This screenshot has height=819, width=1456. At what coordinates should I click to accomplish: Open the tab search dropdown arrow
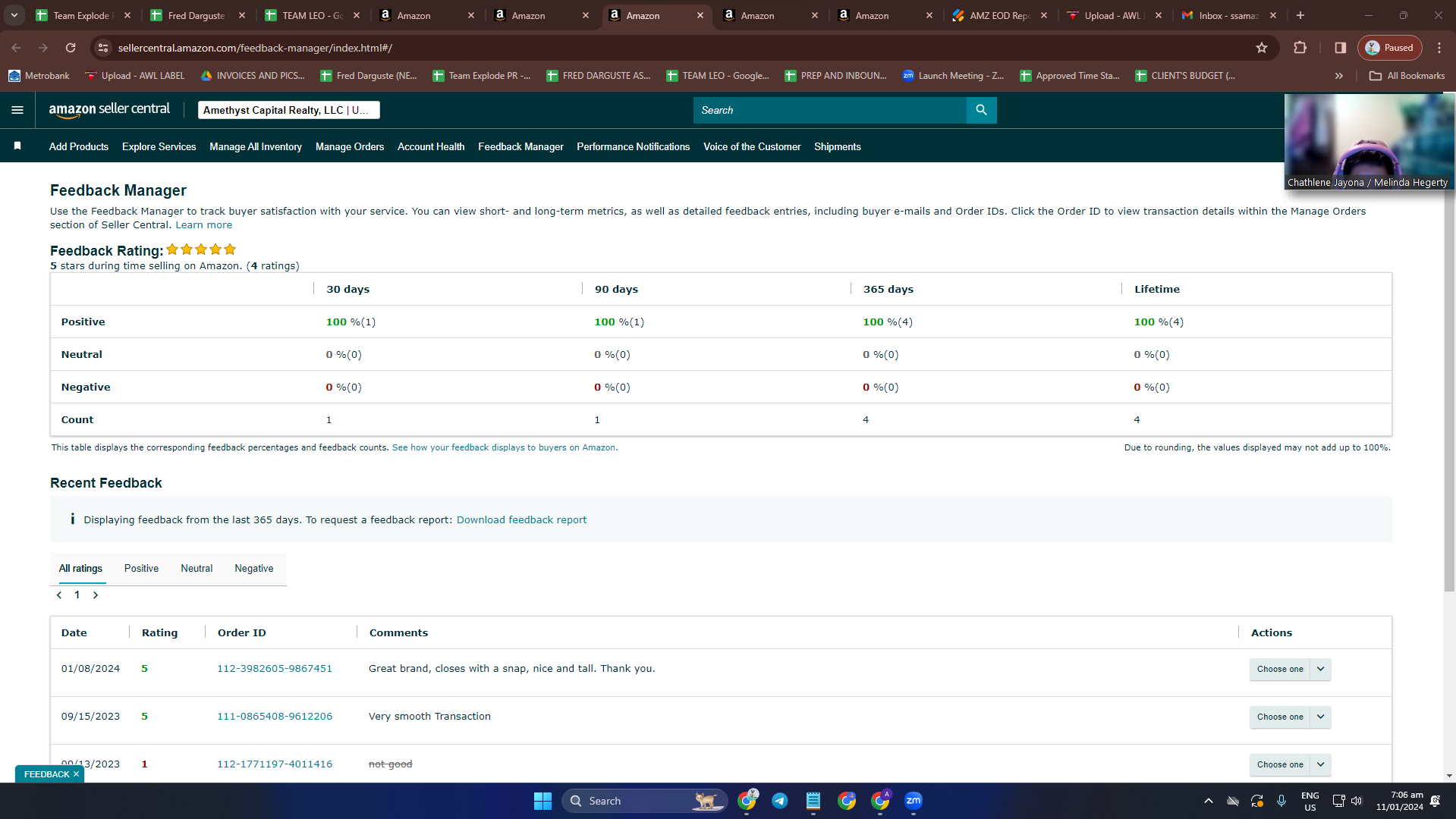click(x=14, y=15)
